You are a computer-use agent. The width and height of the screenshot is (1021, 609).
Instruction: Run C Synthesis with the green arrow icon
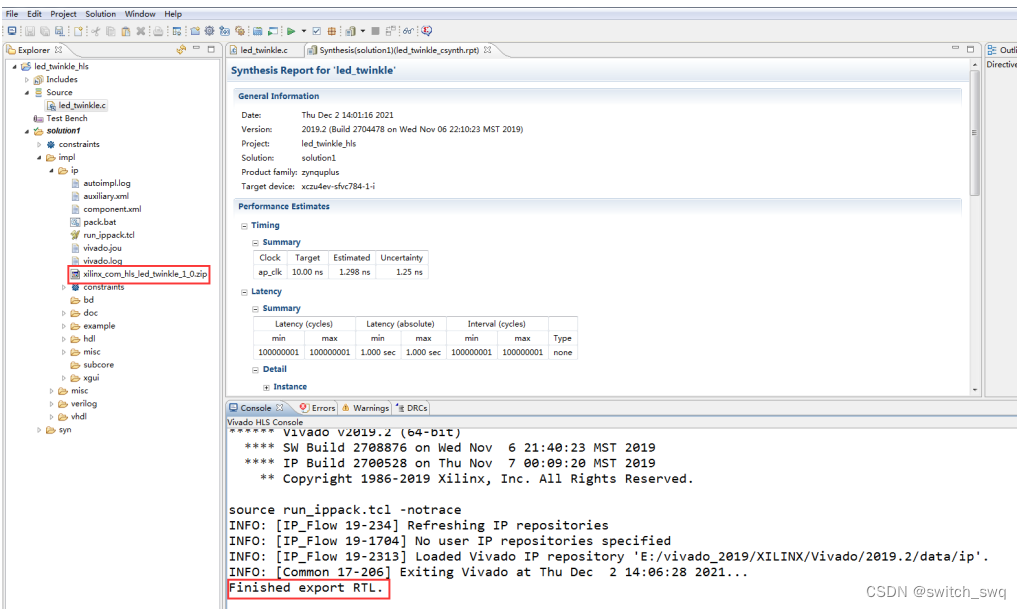[291, 30]
